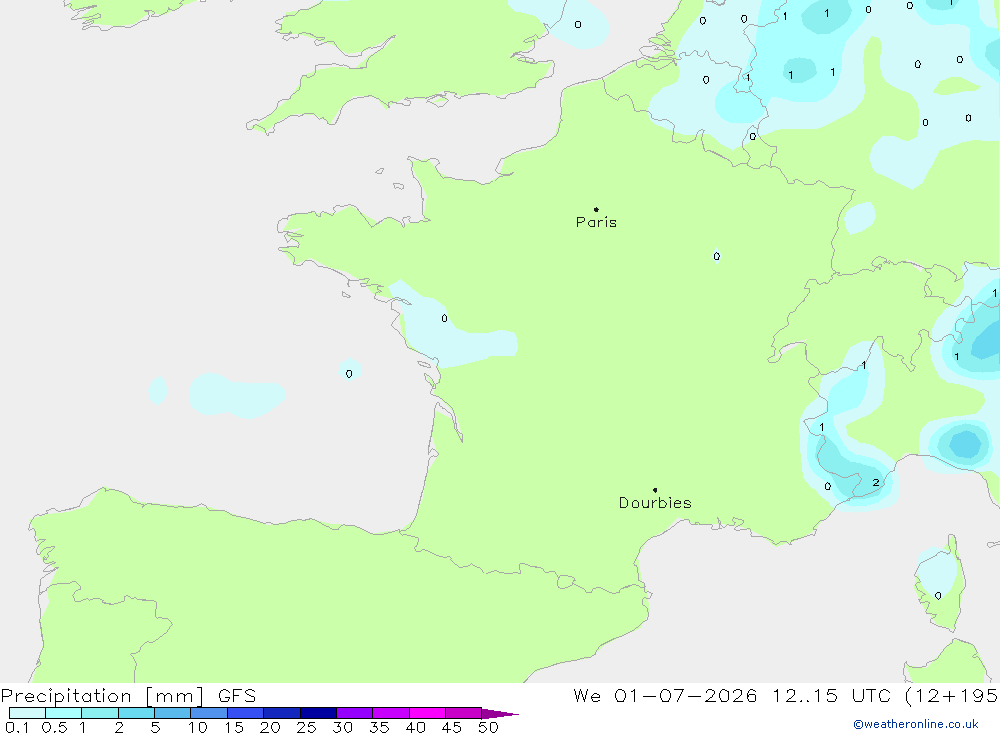The image size is (1000, 733).
Task: Select the dark blue 20-25 legend swatch
Action: 282,713
